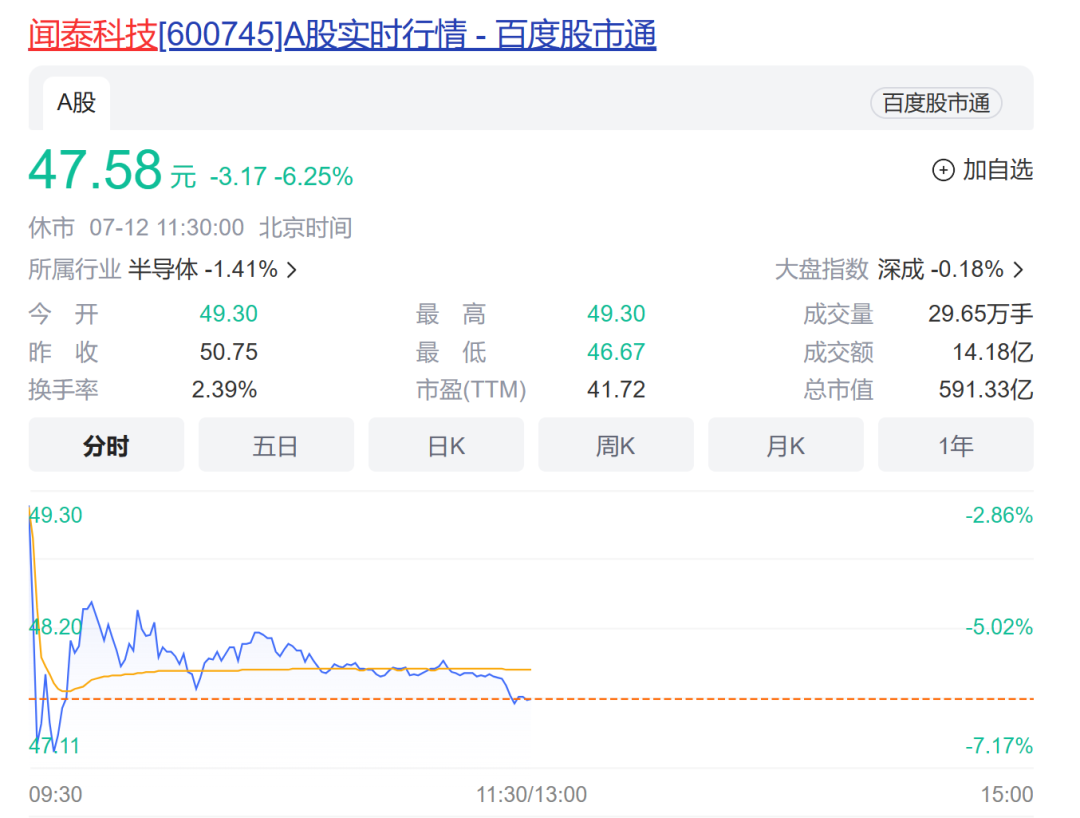Switch to the 1年 chart tab
The width and height of the screenshot is (1080, 818).
pos(956,445)
